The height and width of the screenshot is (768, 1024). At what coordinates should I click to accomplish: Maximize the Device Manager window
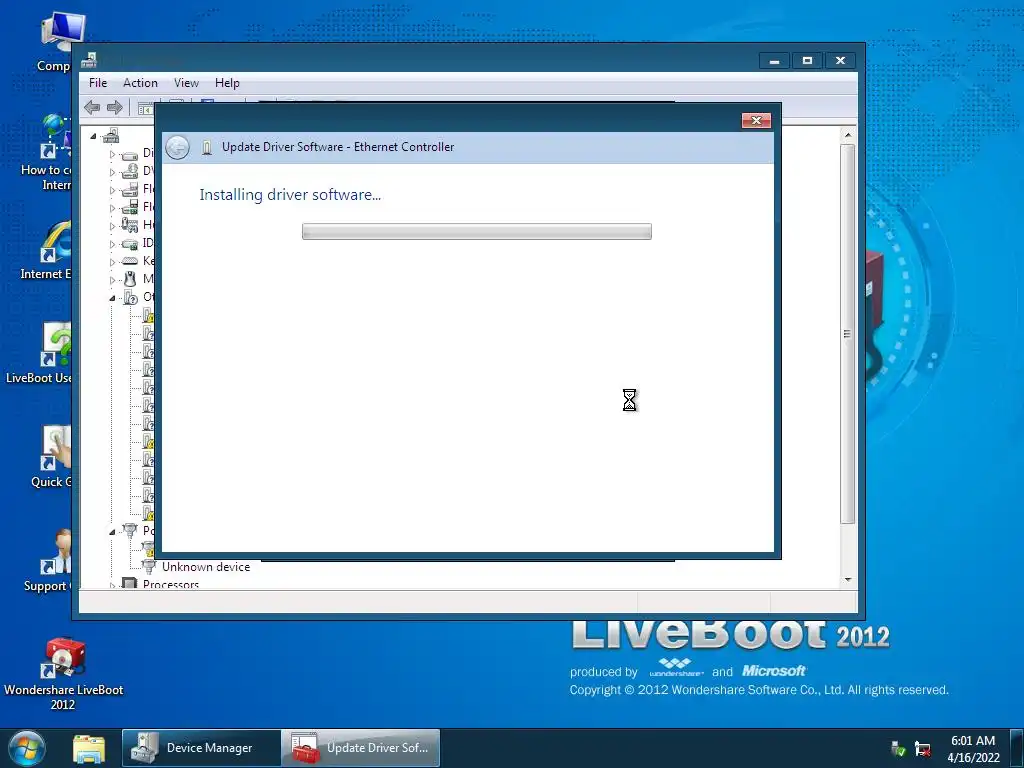(x=807, y=61)
